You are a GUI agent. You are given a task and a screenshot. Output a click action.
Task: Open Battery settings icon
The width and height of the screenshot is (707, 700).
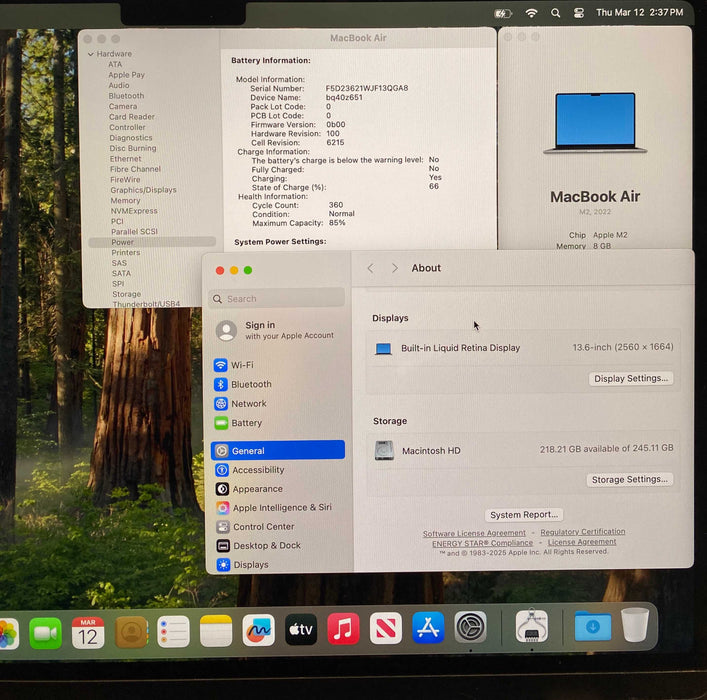[x=221, y=423]
